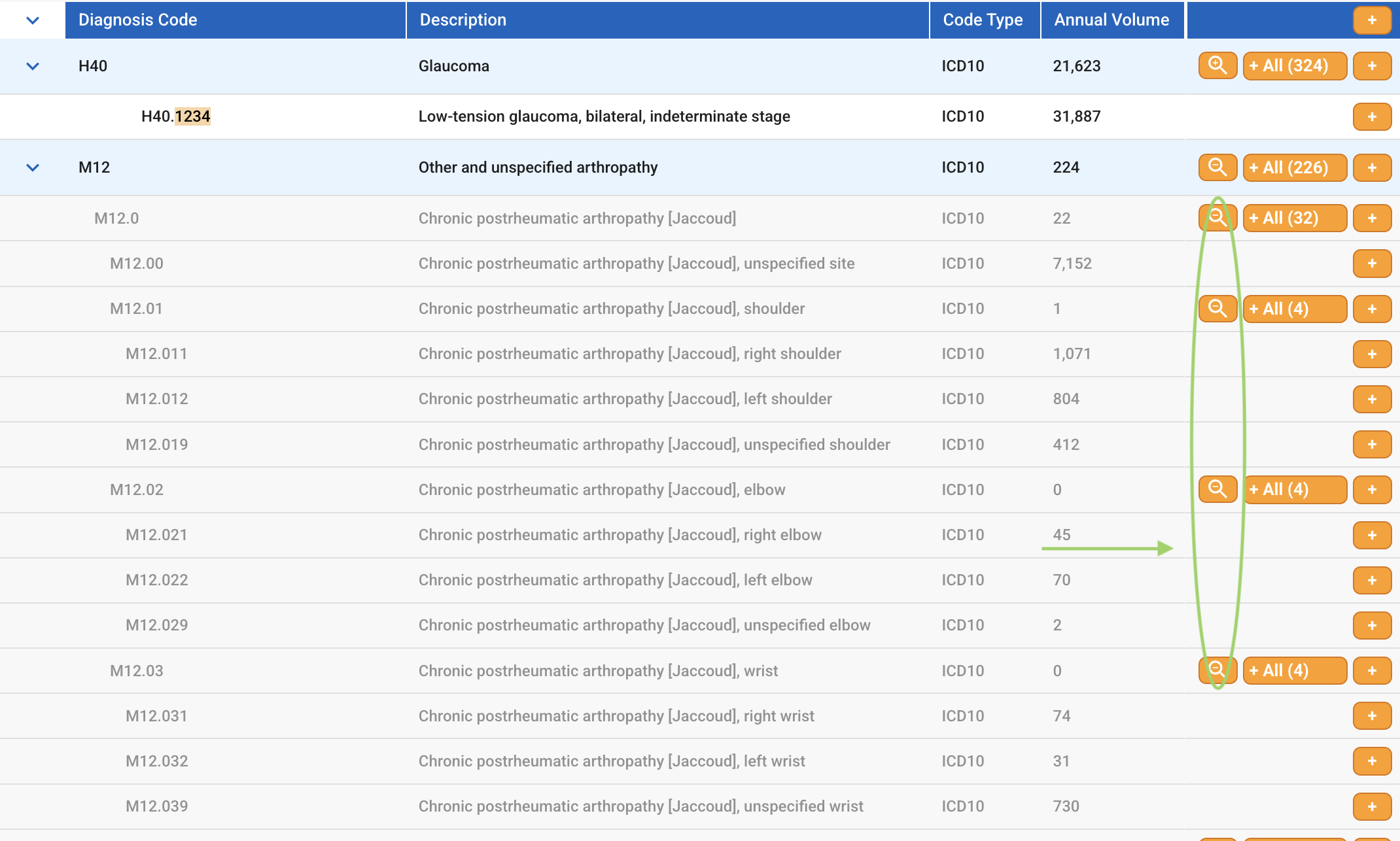Sort by the Diagnosis Code column header

pyautogui.click(x=236, y=20)
